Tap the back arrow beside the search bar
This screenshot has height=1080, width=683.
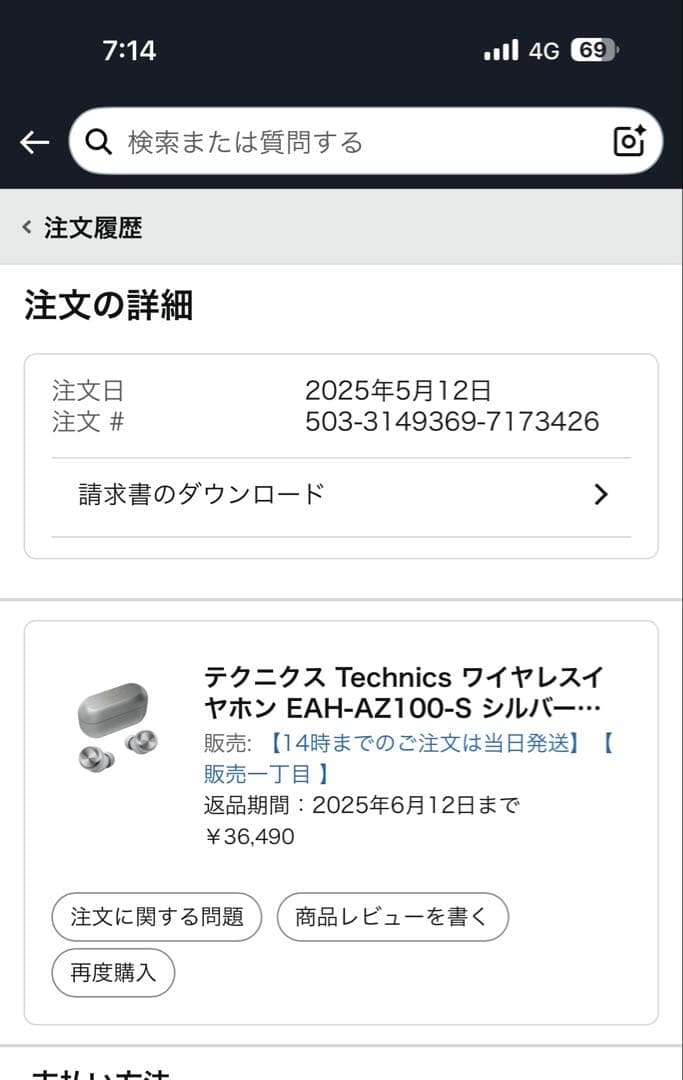tap(34, 141)
